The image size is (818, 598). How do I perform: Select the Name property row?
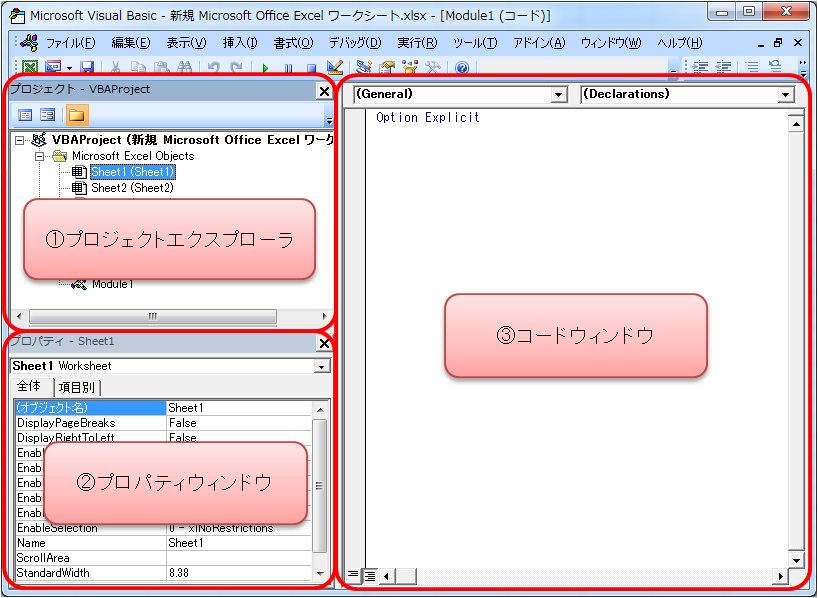163,543
